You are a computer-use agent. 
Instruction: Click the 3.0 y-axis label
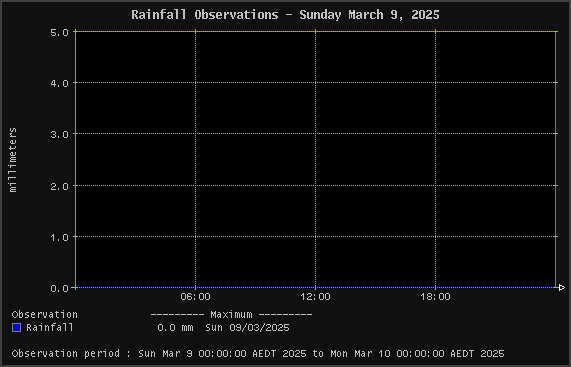[59, 134]
